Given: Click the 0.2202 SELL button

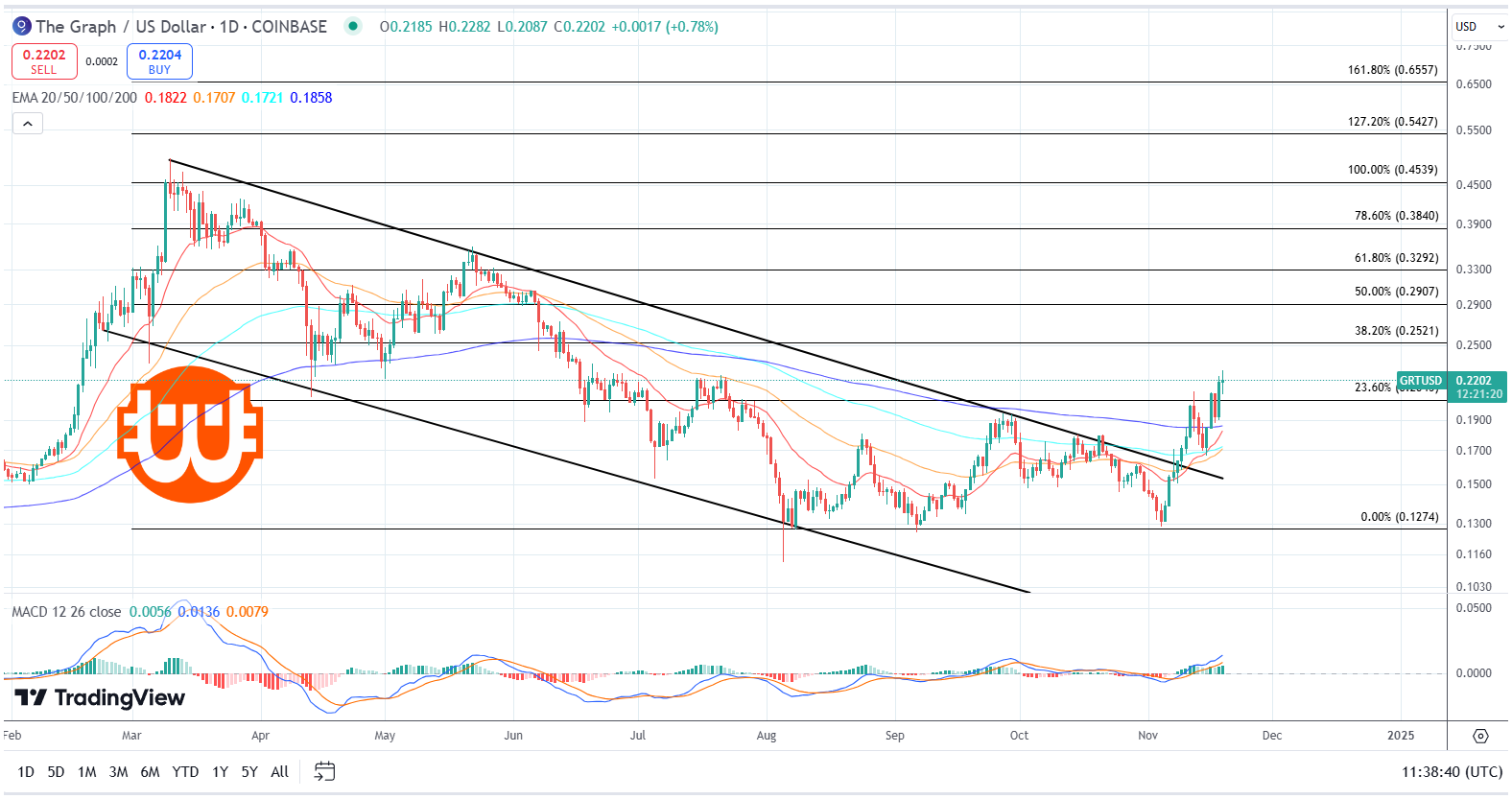Looking at the screenshot, I should (x=44, y=61).
